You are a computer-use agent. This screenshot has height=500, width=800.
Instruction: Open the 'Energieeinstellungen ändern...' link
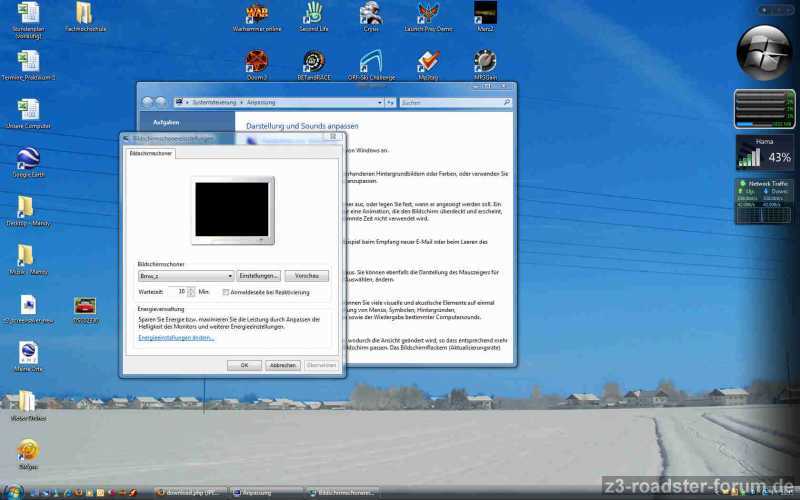point(176,338)
